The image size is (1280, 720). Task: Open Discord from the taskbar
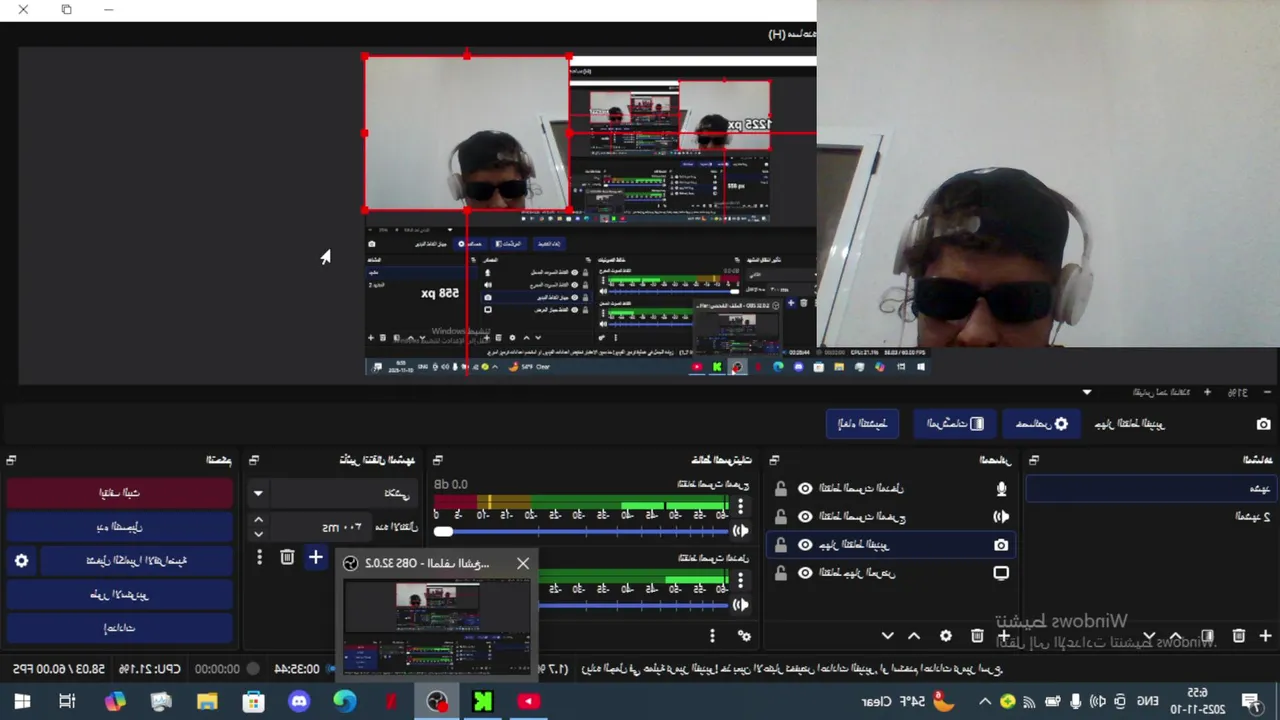click(x=299, y=701)
